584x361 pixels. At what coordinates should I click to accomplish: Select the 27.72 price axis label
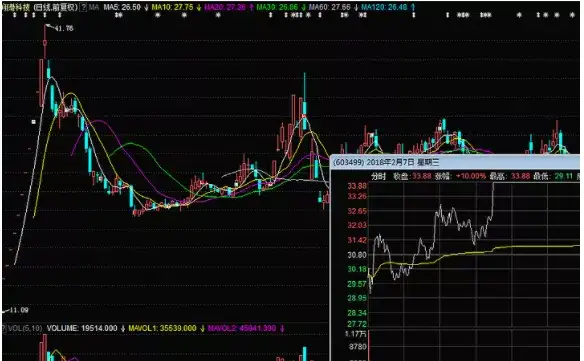point(357,324)
